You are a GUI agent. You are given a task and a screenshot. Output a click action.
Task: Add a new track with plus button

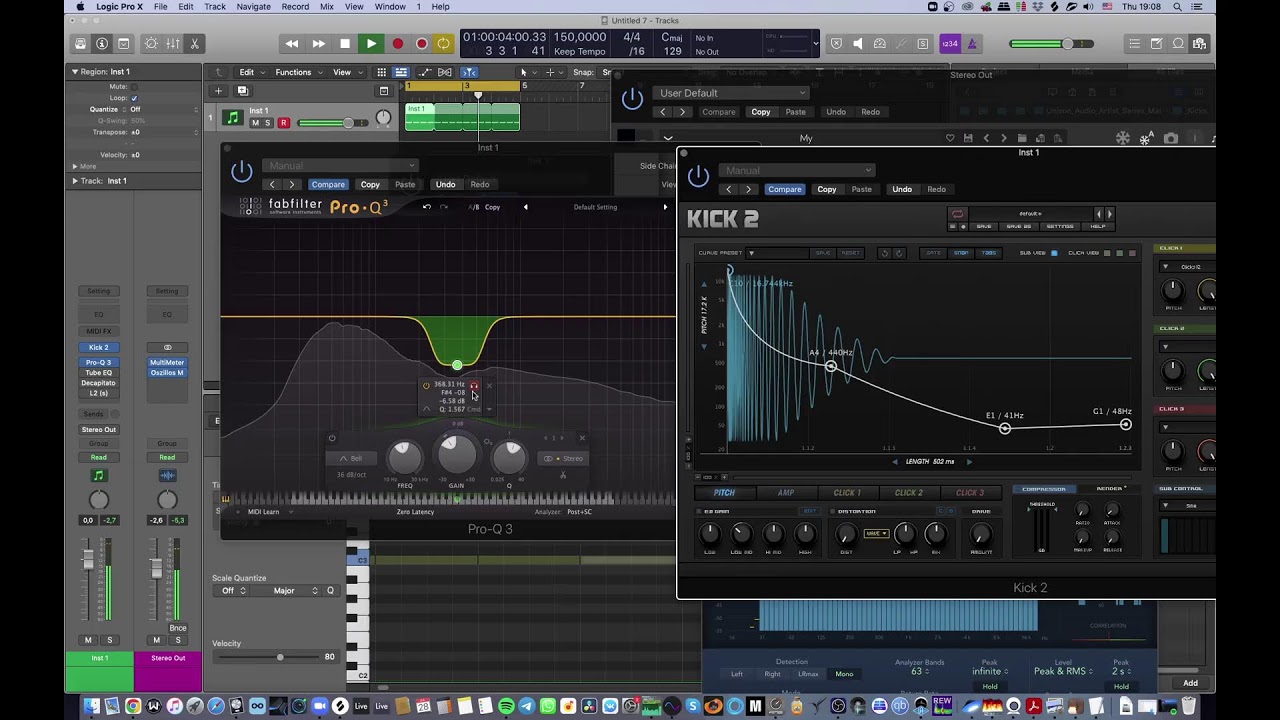[218, 91]
